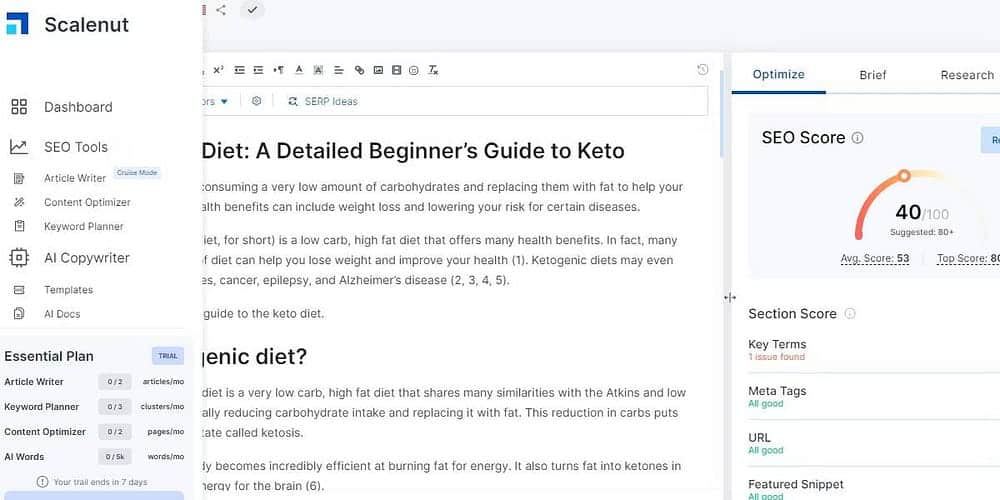
Task: Click the checkmark save status icon
Action: click(x=253, y=10)
